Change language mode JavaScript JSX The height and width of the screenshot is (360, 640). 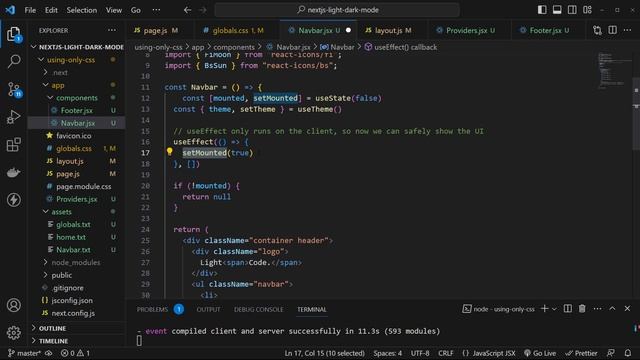tap(489, 353)
